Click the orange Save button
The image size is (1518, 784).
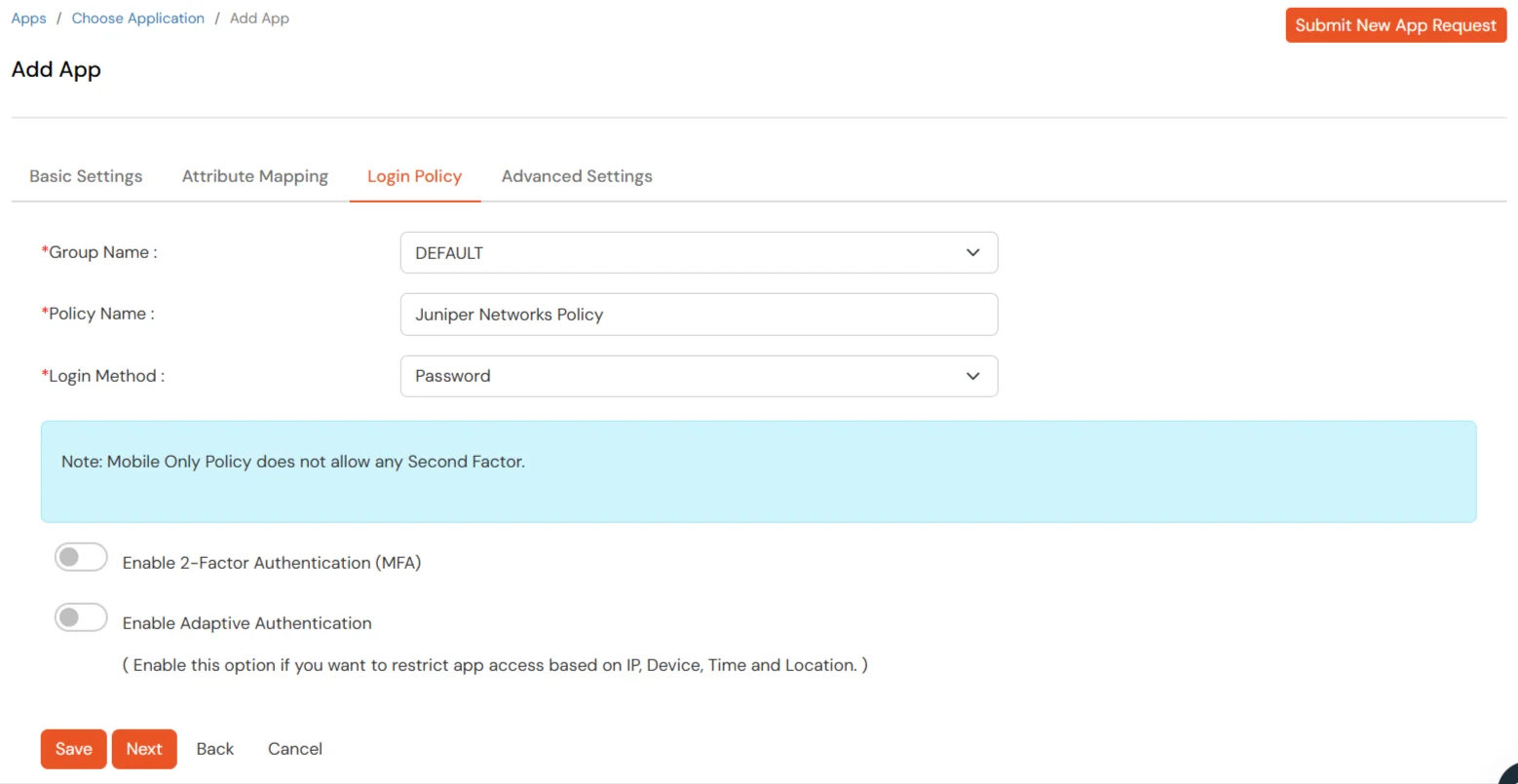(x=73, y=749)
